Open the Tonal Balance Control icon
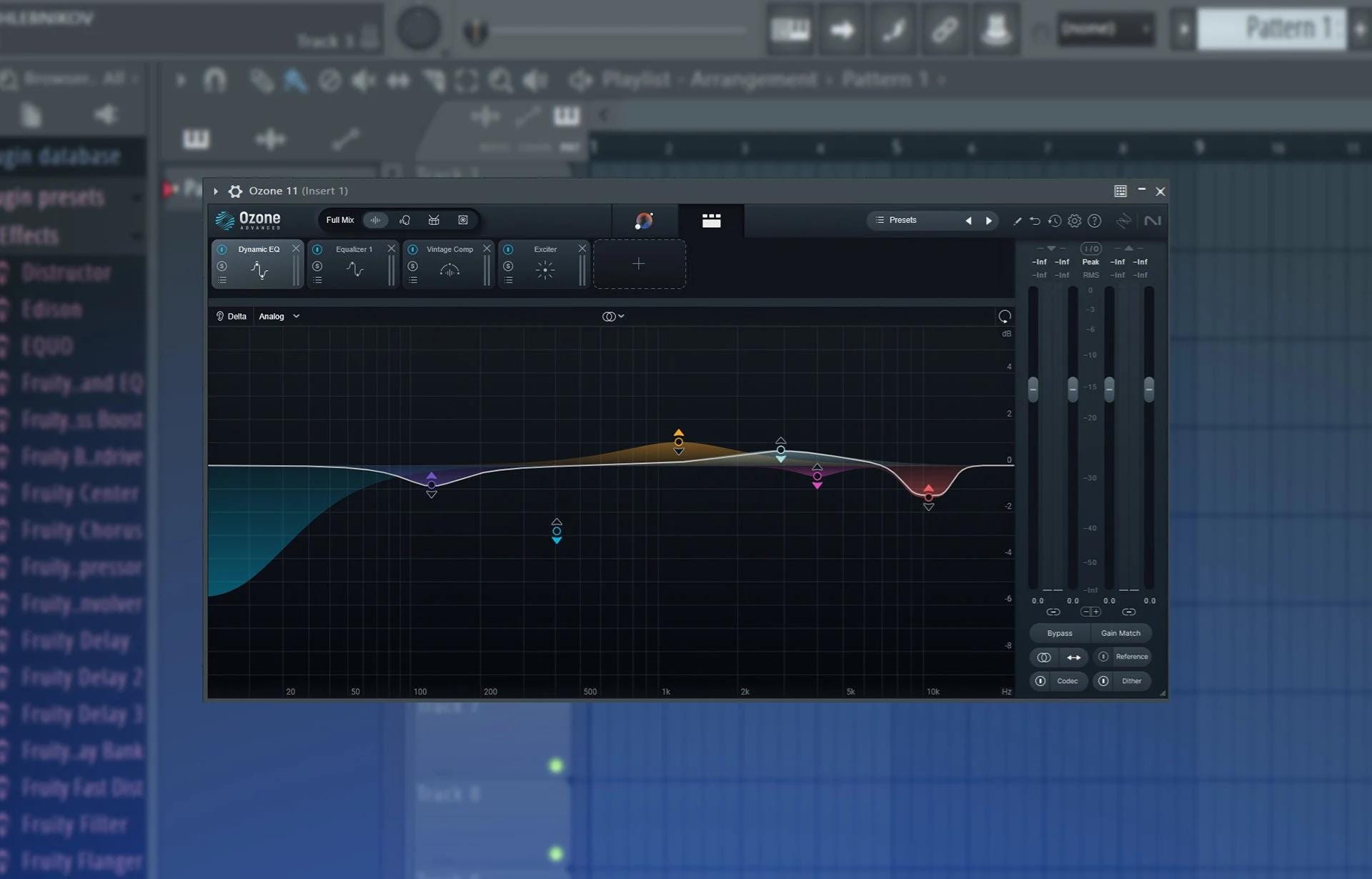The image size is (1372, 879). [x=1124, y=221]
